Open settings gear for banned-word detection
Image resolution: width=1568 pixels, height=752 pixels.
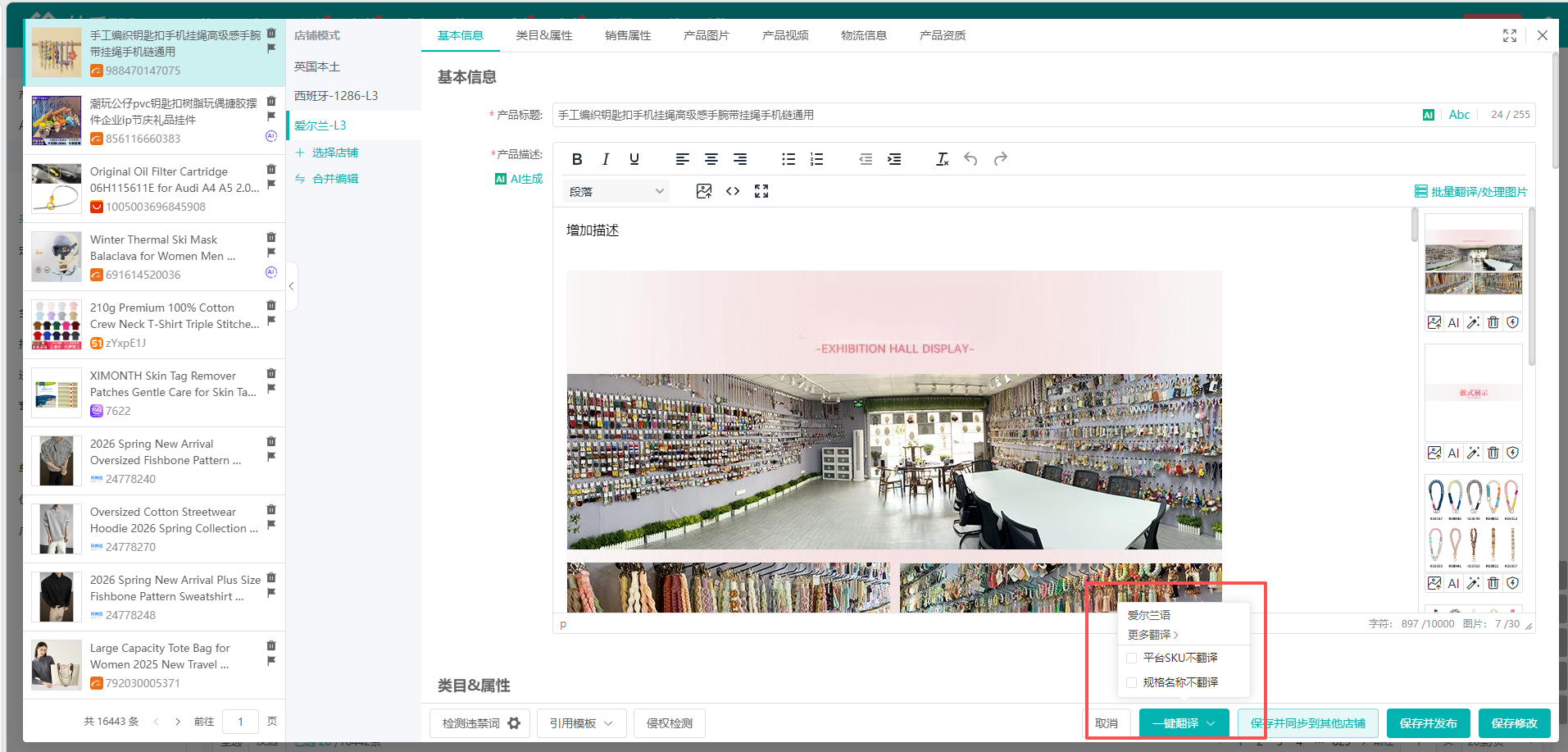point(514,723)
